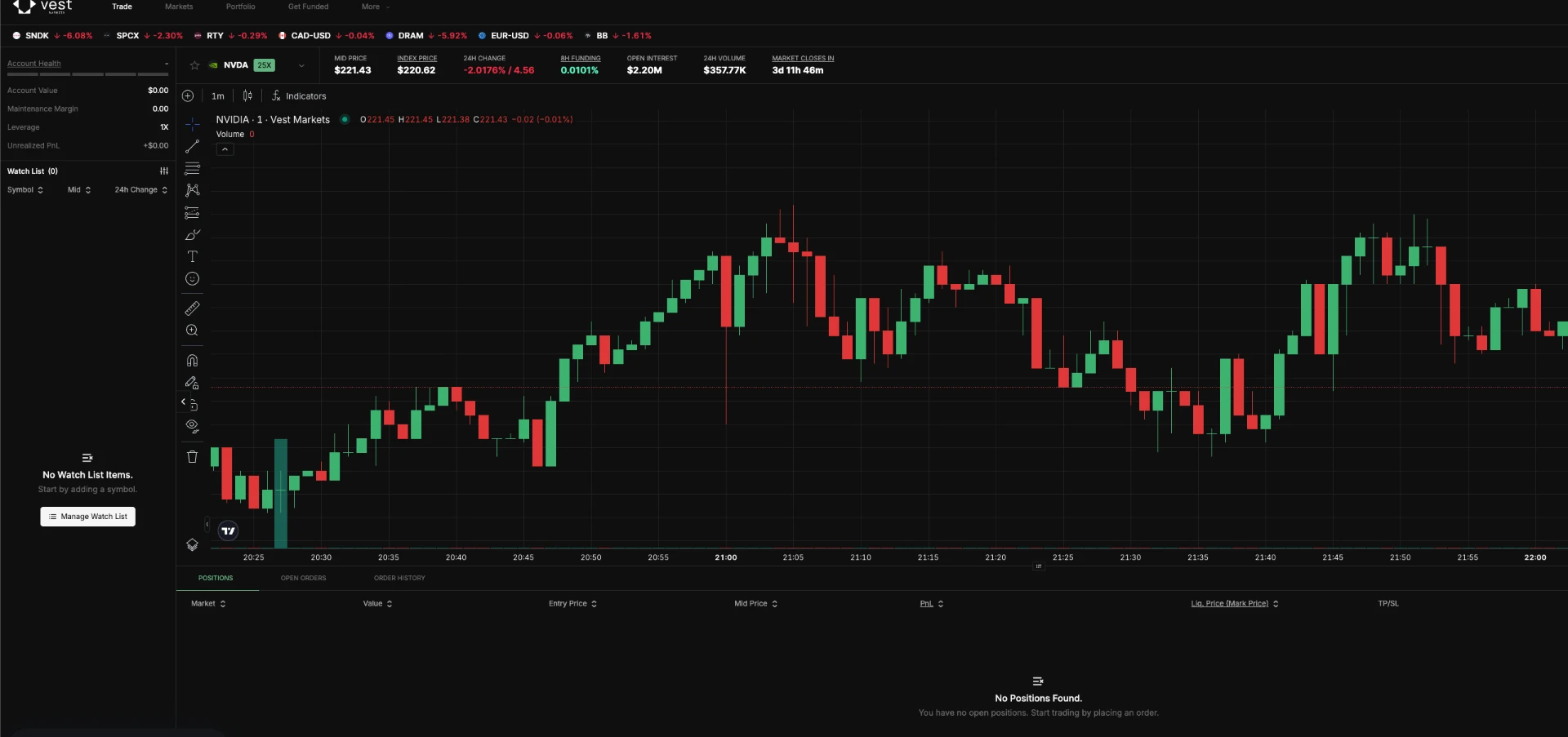Switch to the Open Orders tab
Image resolution: width=1568 pixels, height=737 pixels.
pos(303,578)
